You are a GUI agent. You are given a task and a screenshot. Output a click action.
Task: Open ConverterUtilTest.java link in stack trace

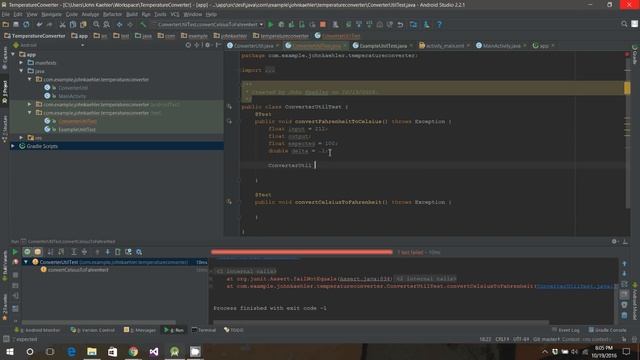point(576,286)
